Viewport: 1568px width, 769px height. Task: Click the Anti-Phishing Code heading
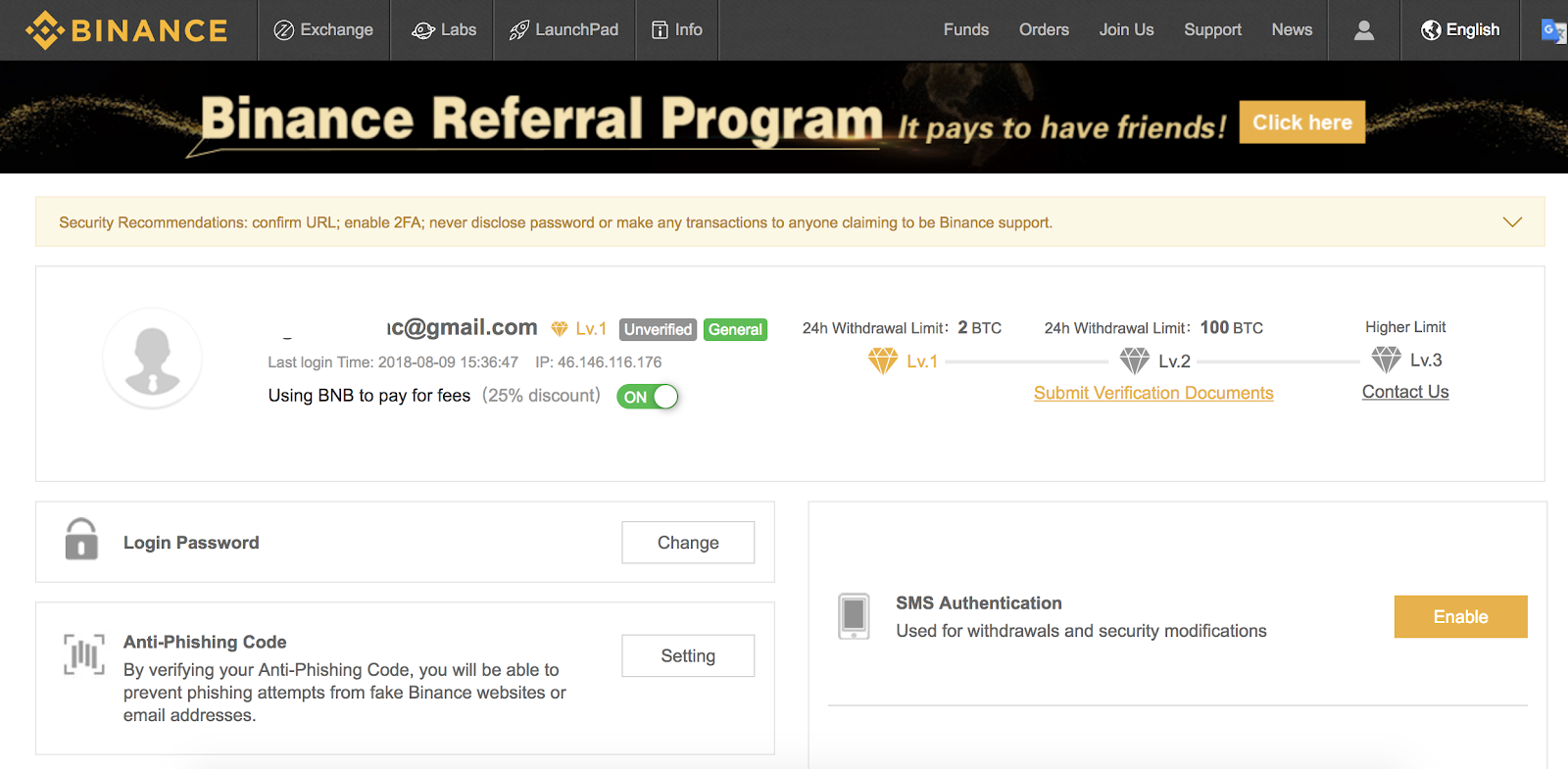[x=205, y=643]
